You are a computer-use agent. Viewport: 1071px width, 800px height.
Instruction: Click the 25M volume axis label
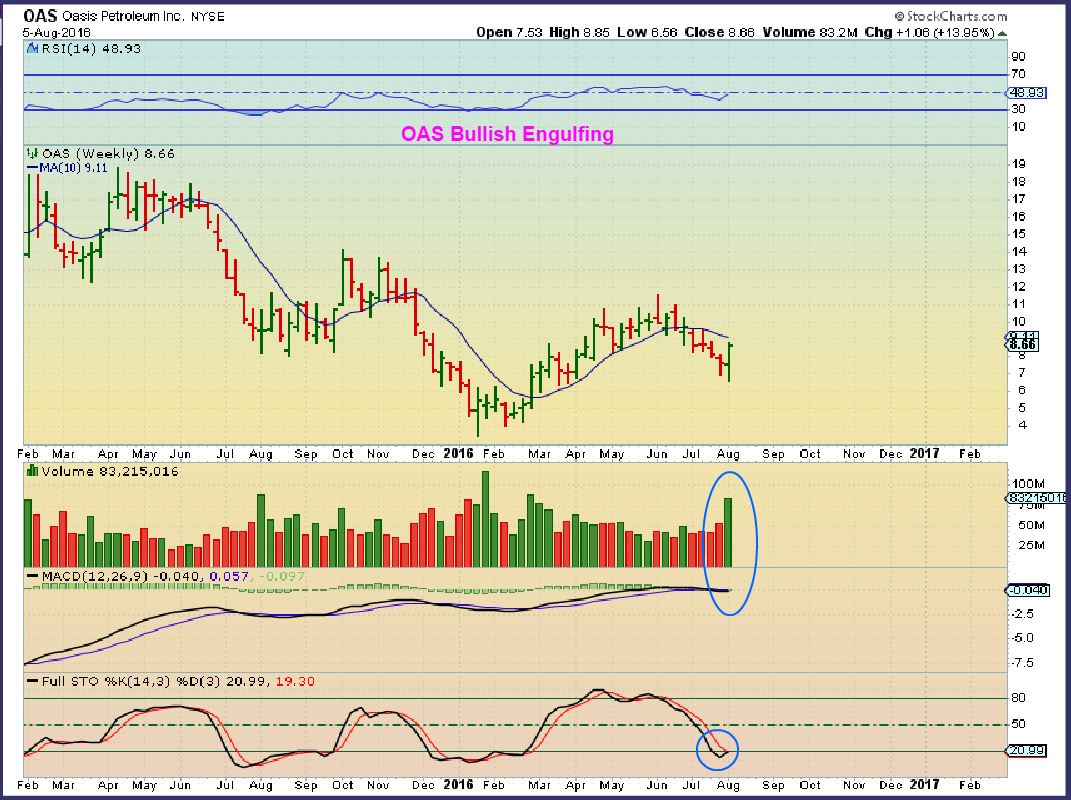click(x=1031, y=545)
